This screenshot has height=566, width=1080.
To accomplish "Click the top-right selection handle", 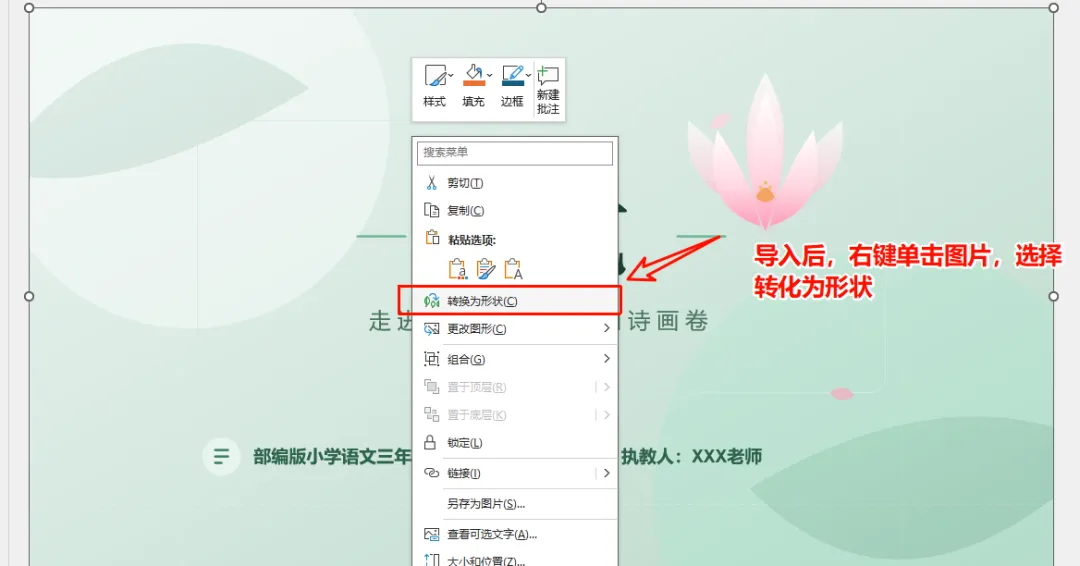I will tap(1054, 8).
